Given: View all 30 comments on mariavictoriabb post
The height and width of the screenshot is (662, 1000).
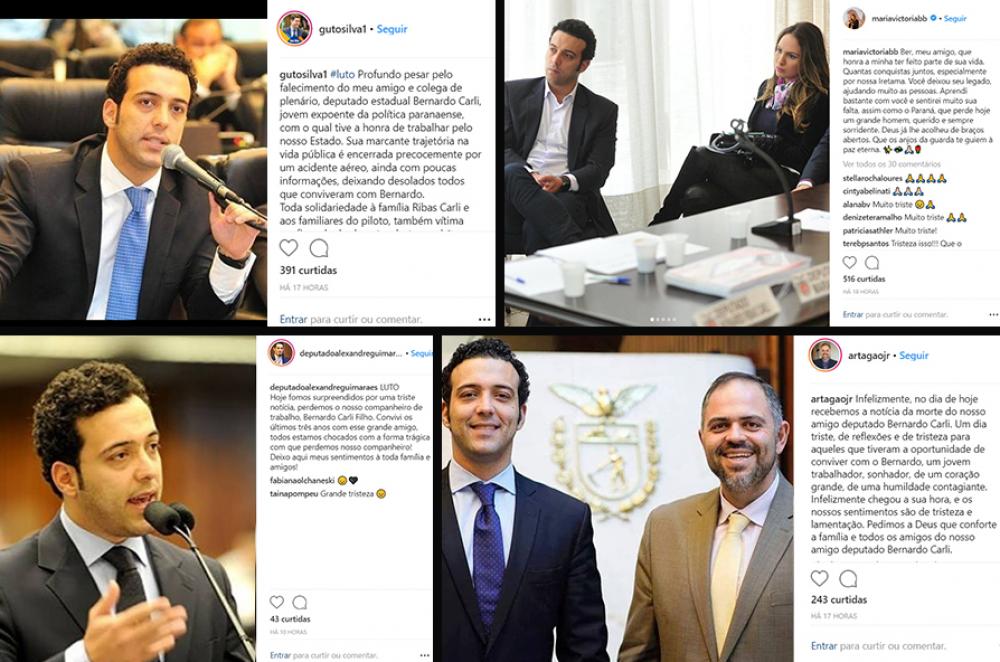Looking at the screenshot, I should click(x=892, y=164).
